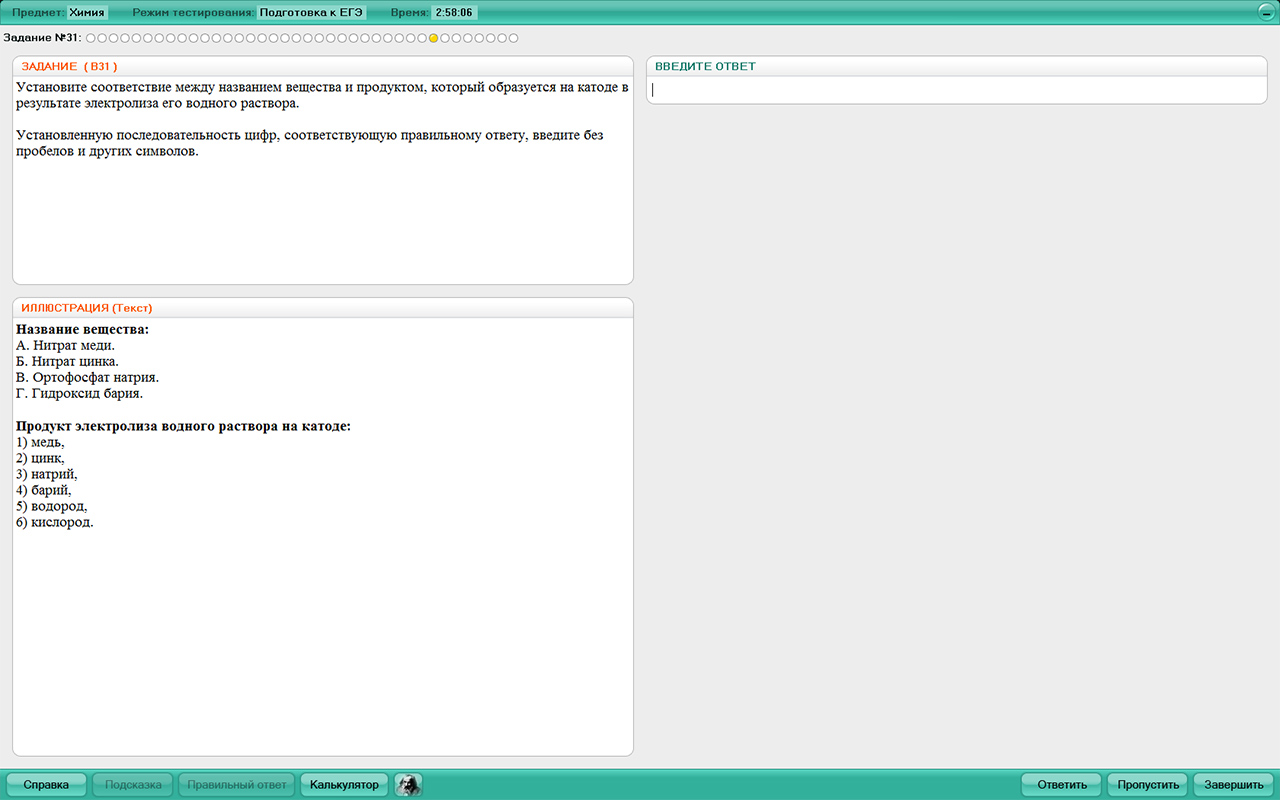Skip this task with Пропустить
Screen dimensions: 1280x800
point(1149,785)
